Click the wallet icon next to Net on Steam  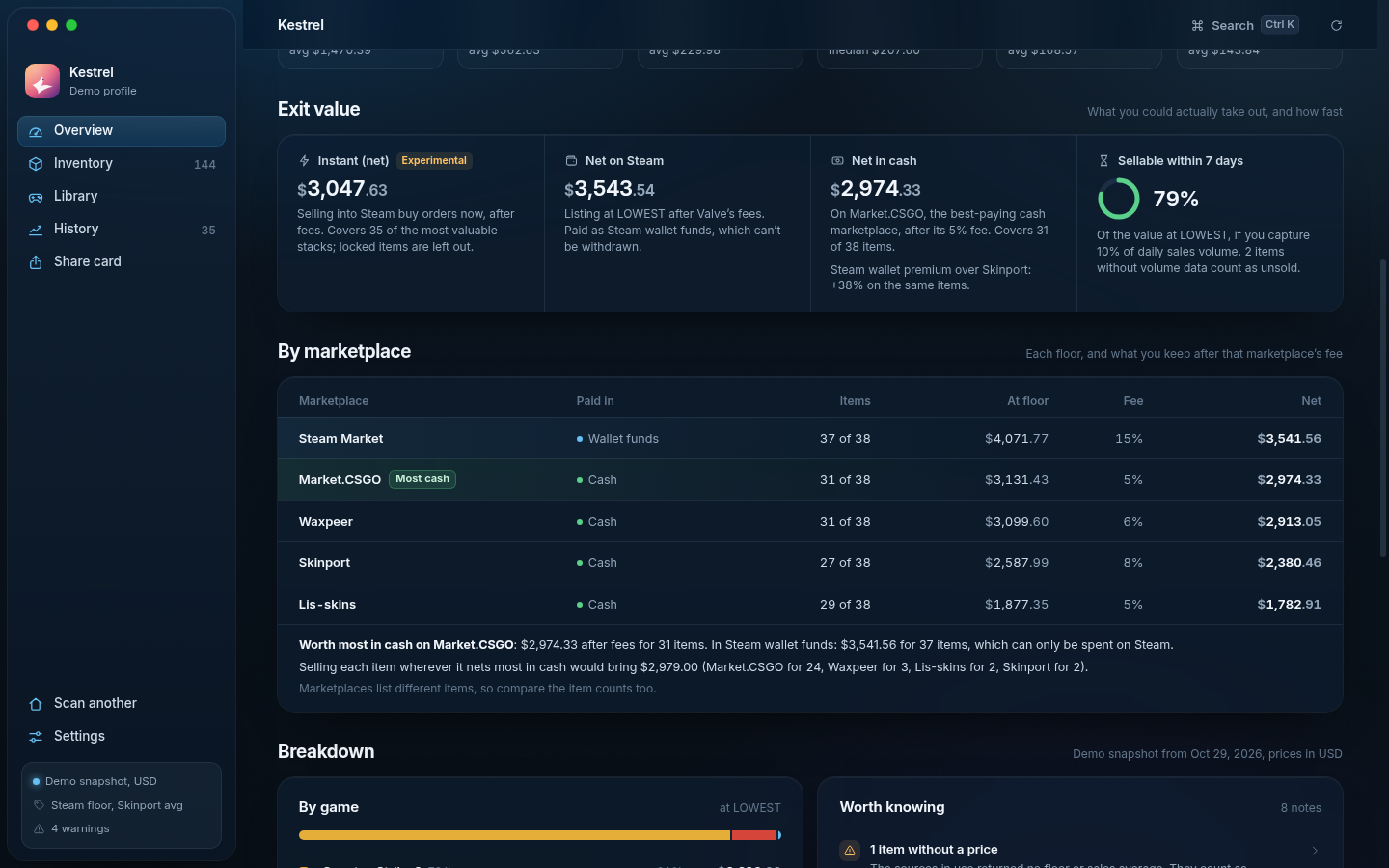(571, 161)
